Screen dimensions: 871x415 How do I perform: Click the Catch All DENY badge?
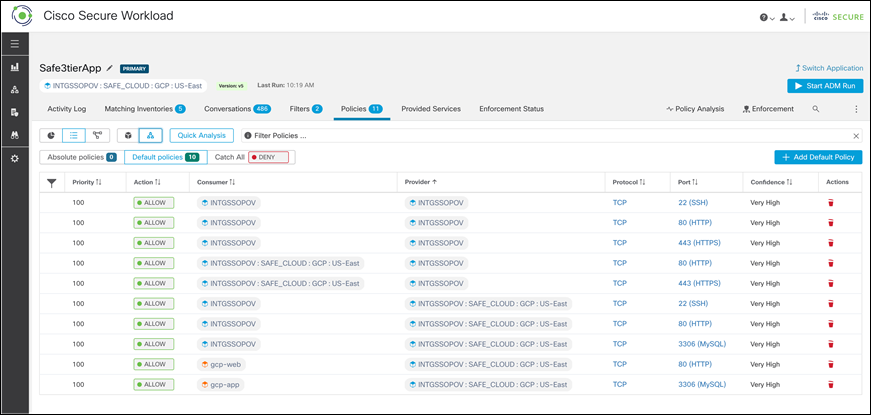tap(269, 157)
